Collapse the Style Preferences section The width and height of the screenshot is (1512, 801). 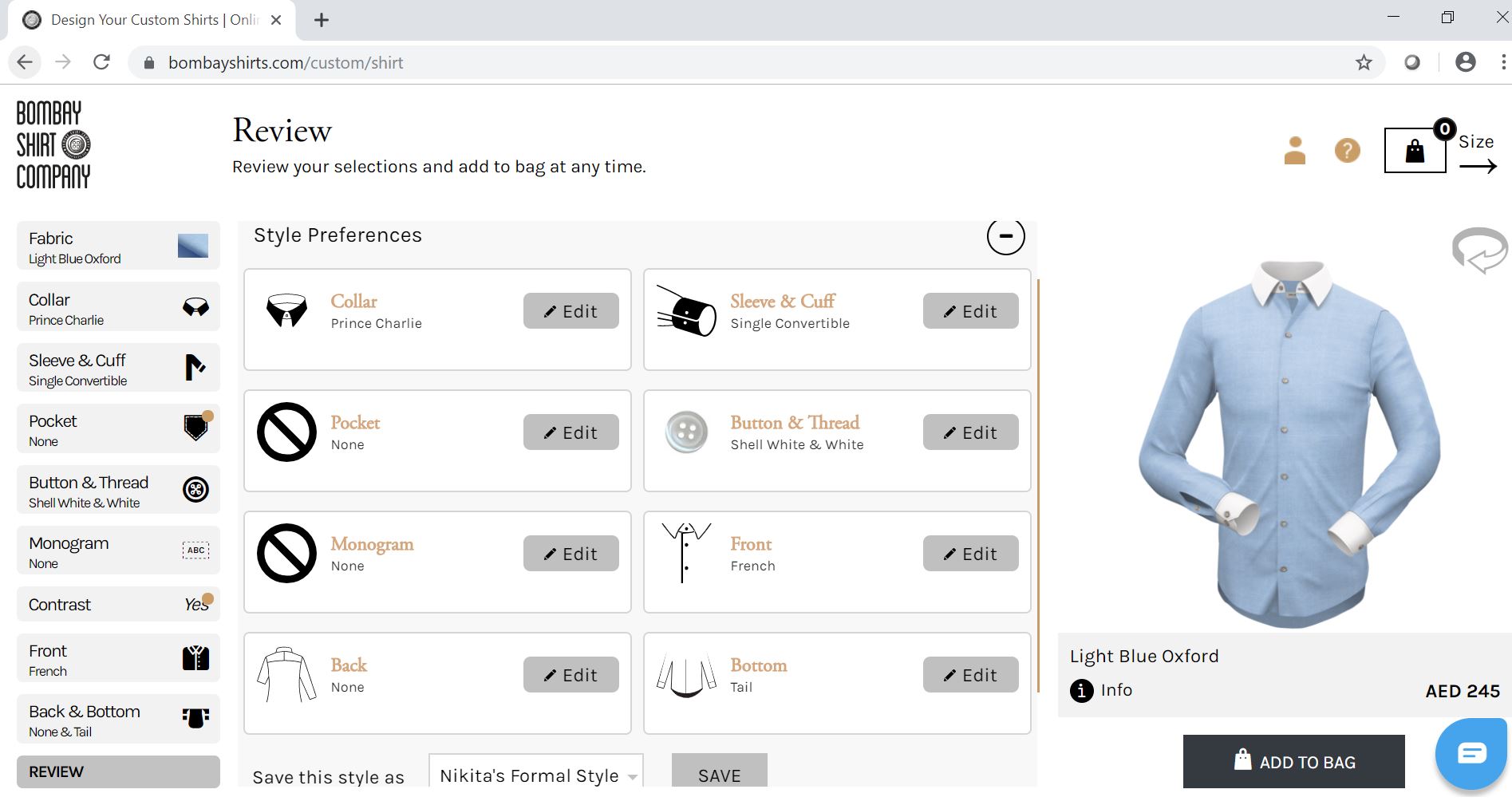coord(1005,236)
